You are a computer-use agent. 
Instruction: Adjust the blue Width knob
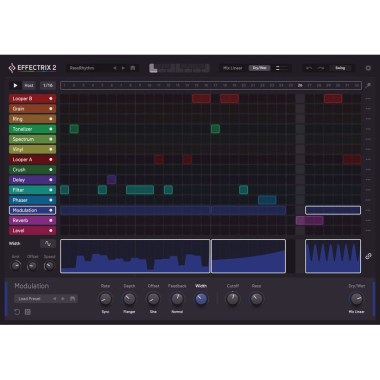point(201,299)
